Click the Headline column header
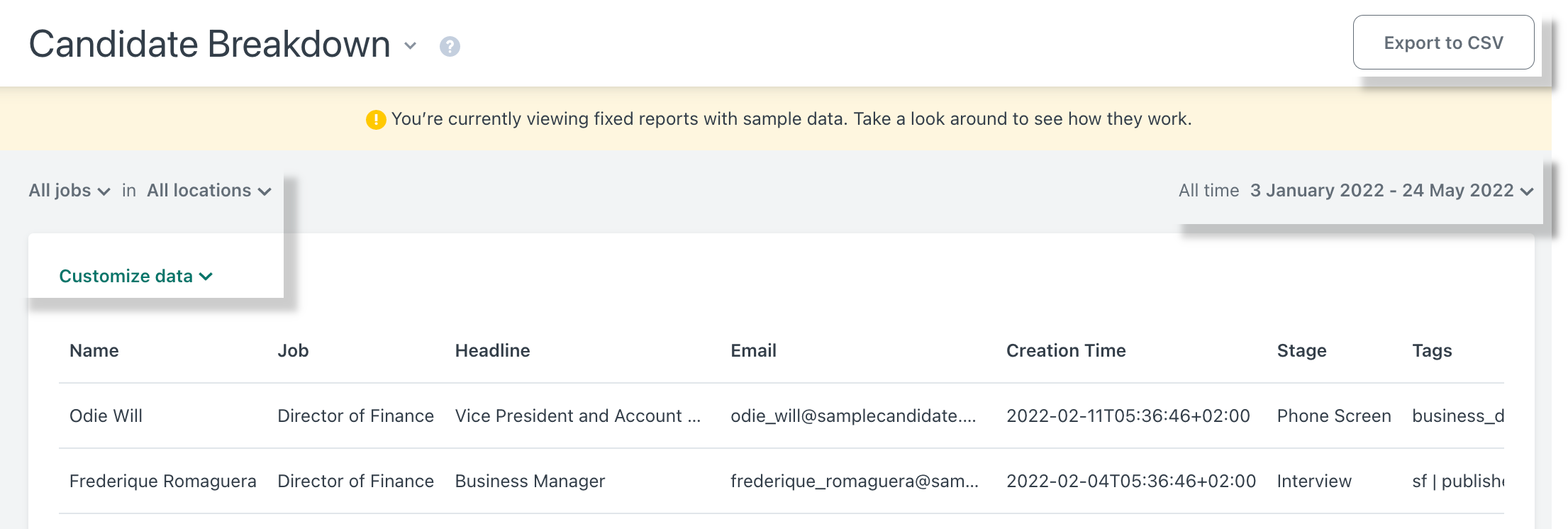Image resolution: width=1568 pixels, height=529 pixels. [492, 350]
